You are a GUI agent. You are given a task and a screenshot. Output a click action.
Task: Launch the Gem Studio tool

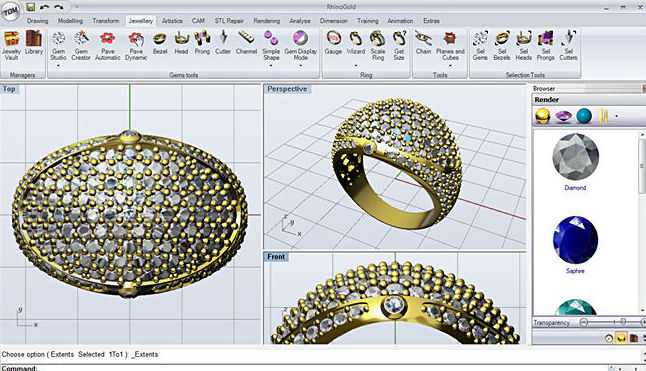coord(59,46)
